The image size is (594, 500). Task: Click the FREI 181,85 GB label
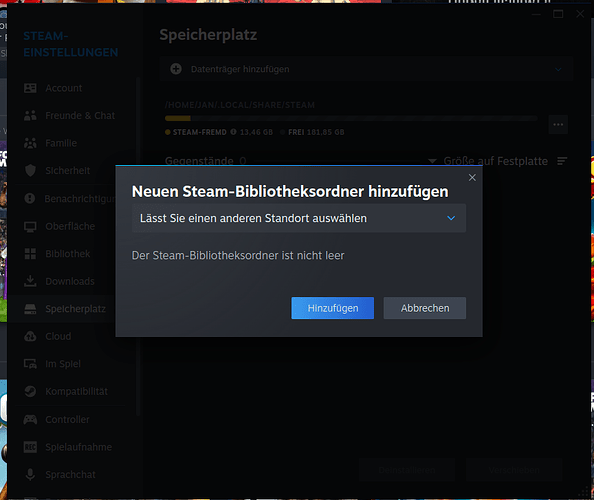tap(316, 132)
